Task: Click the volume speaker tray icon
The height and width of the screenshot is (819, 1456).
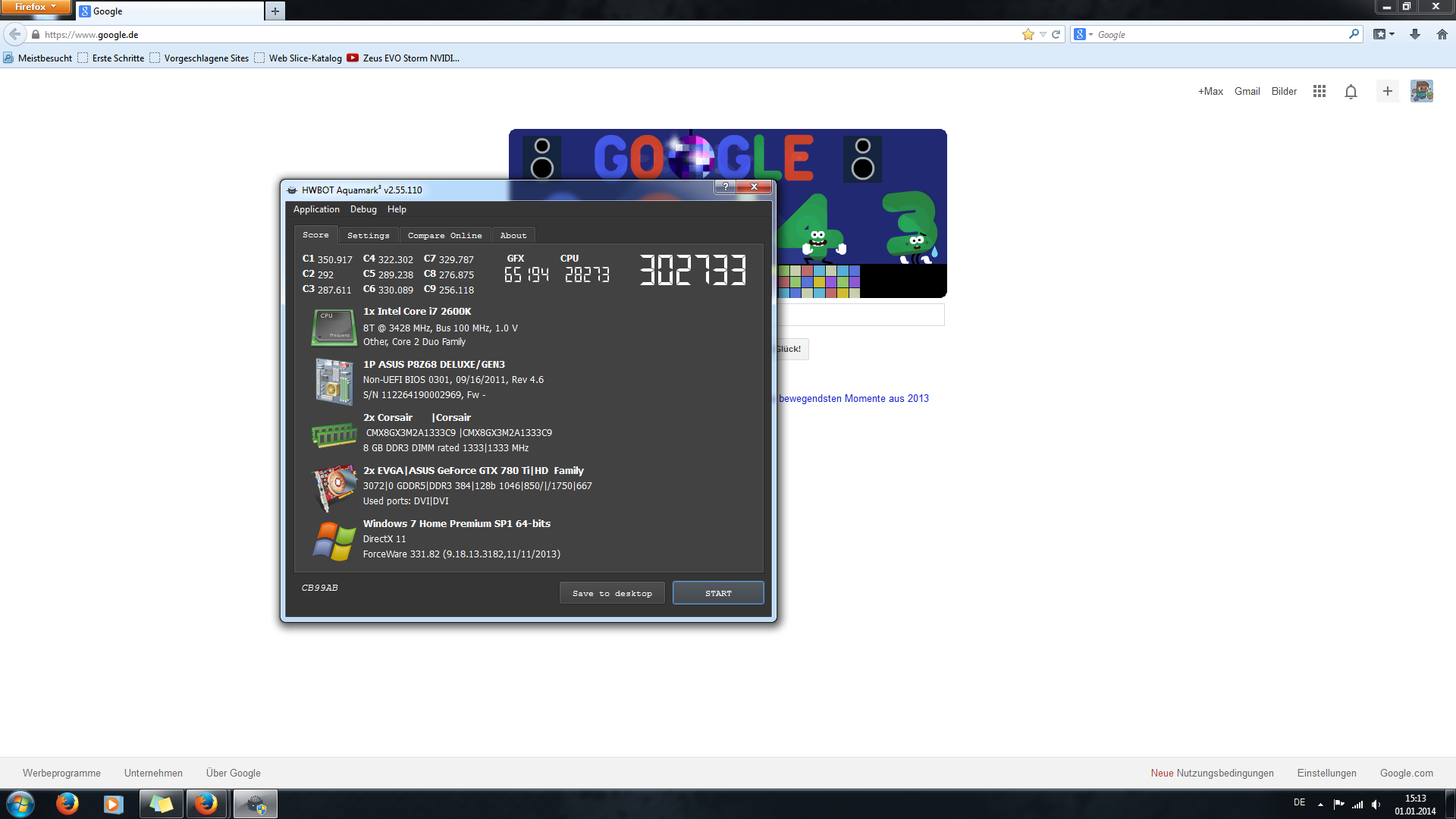Action: 1376,805
